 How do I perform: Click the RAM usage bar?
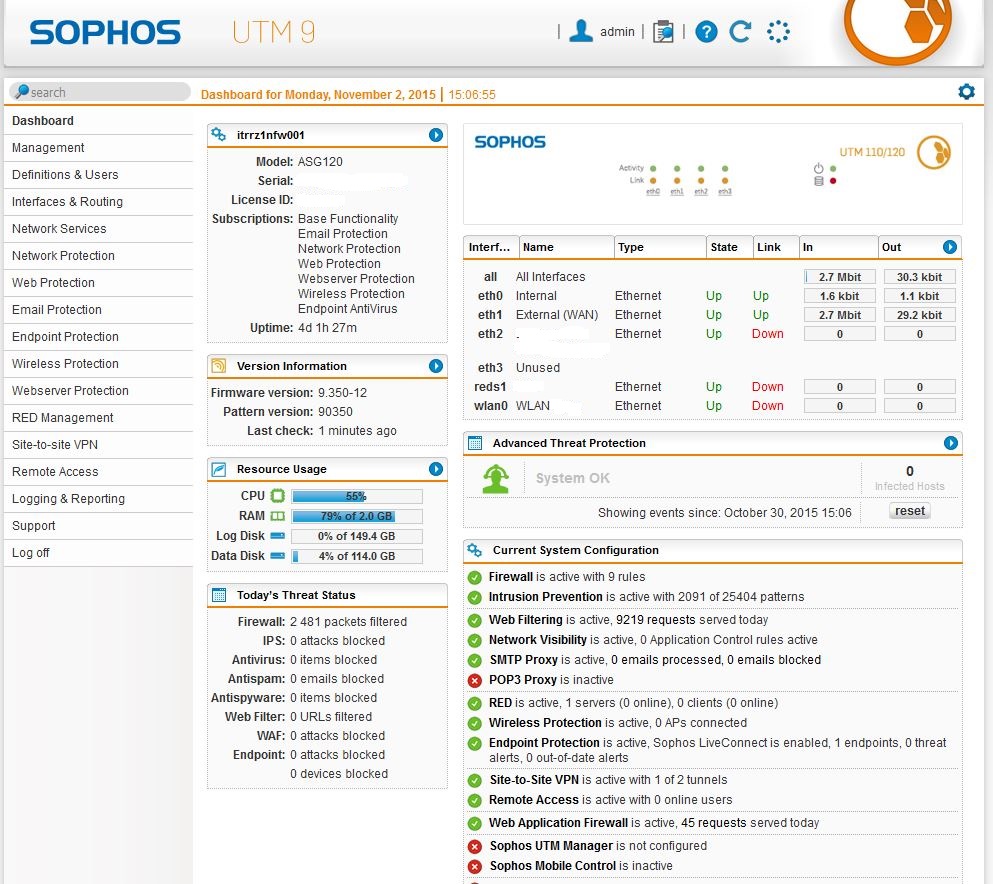click(357, 516)
